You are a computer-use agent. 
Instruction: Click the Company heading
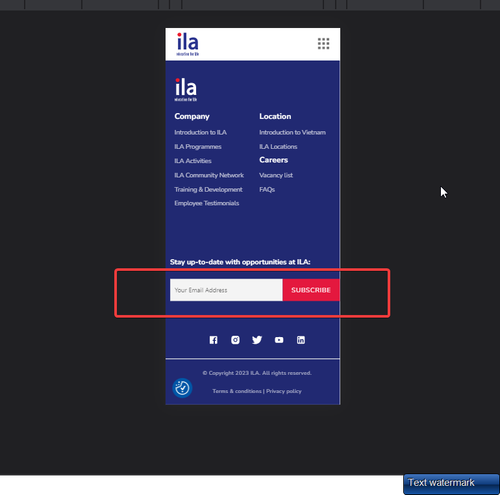pyautogui.click(x=192, y=116)
